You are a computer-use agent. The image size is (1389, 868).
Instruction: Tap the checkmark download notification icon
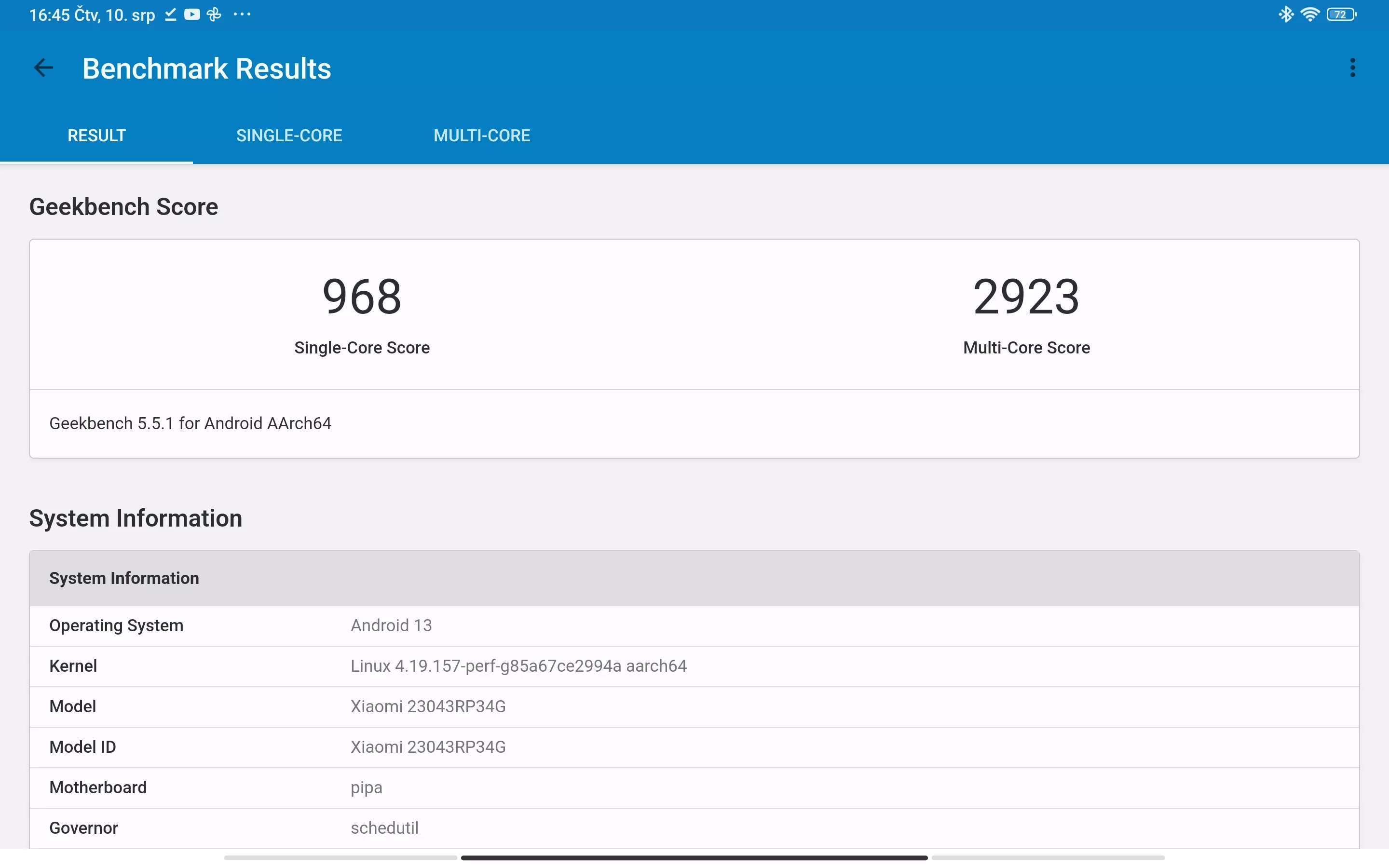coord(170,14)
